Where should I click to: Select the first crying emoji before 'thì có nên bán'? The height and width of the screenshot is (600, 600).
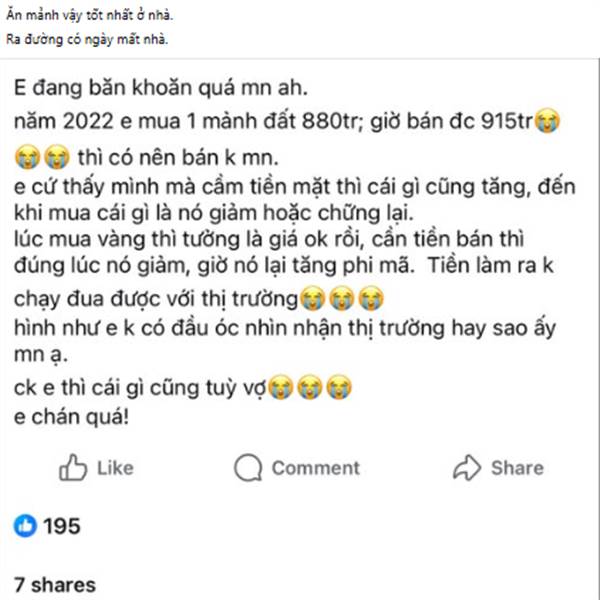click(x=28, y=157)
